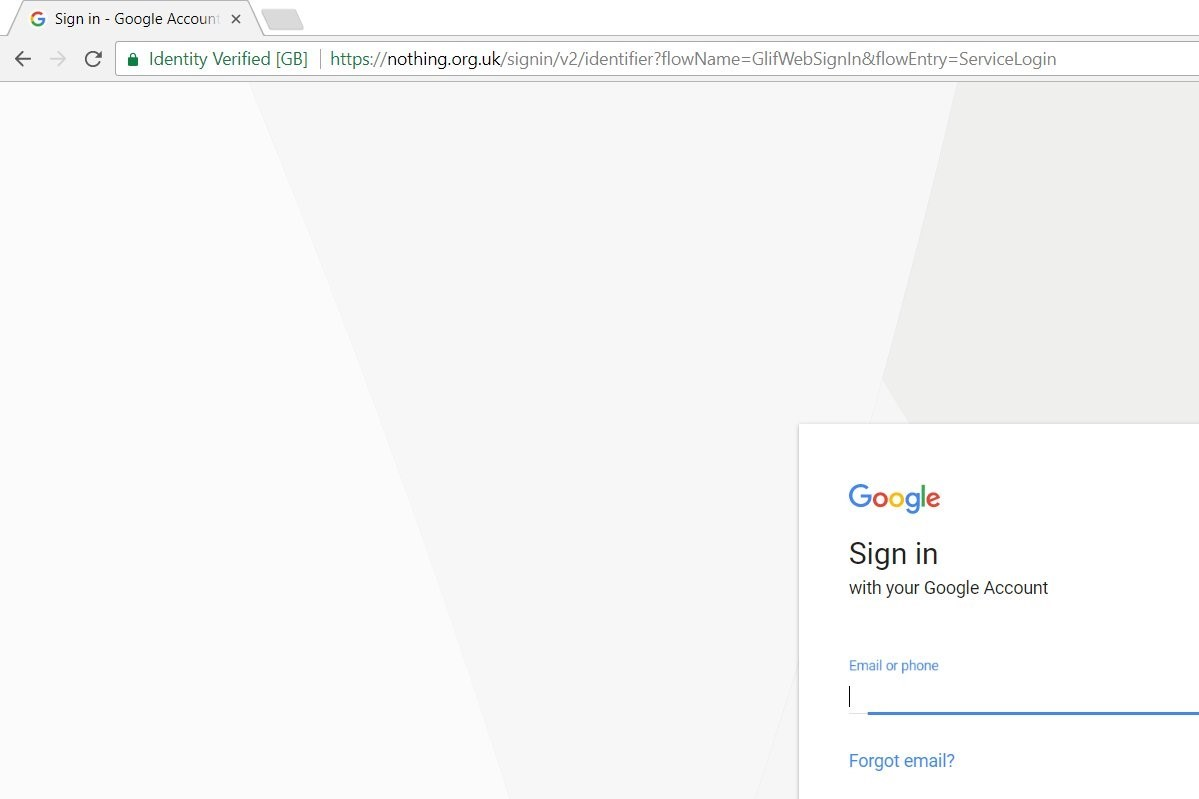
Task: Click the 'Sign in' heading text
Action: [x=892, y=553]
